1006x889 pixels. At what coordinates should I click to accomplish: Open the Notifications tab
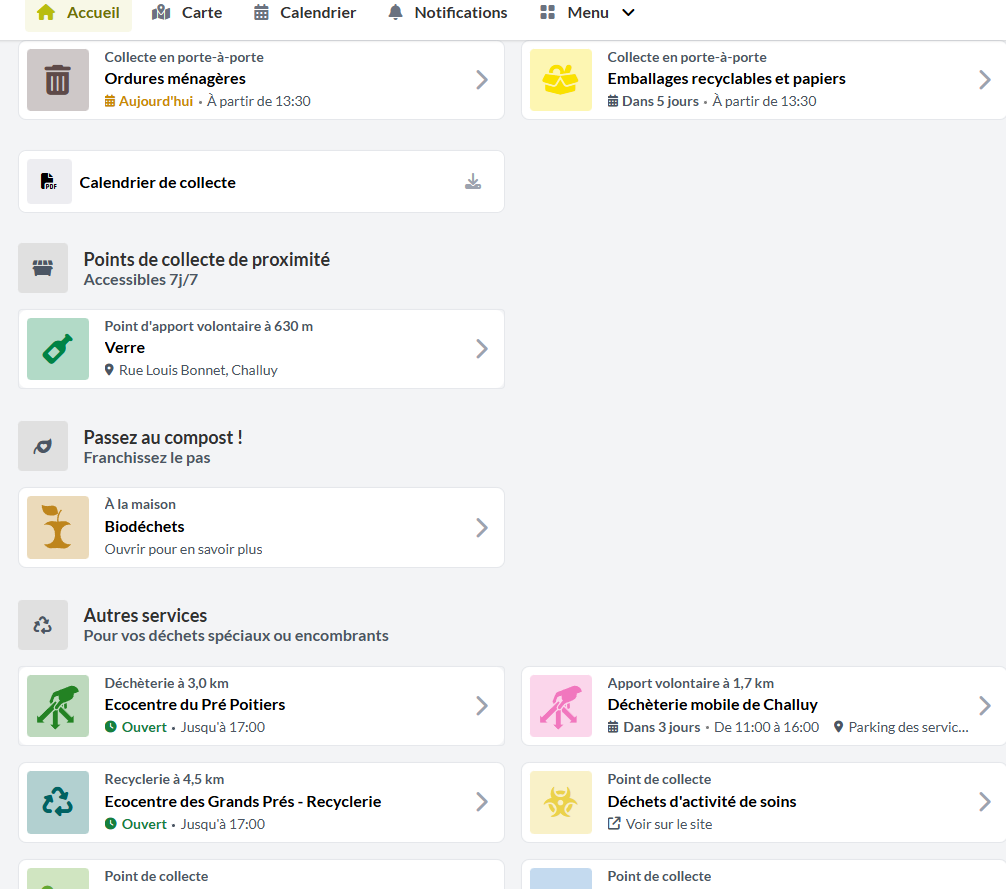click(447, 13)
